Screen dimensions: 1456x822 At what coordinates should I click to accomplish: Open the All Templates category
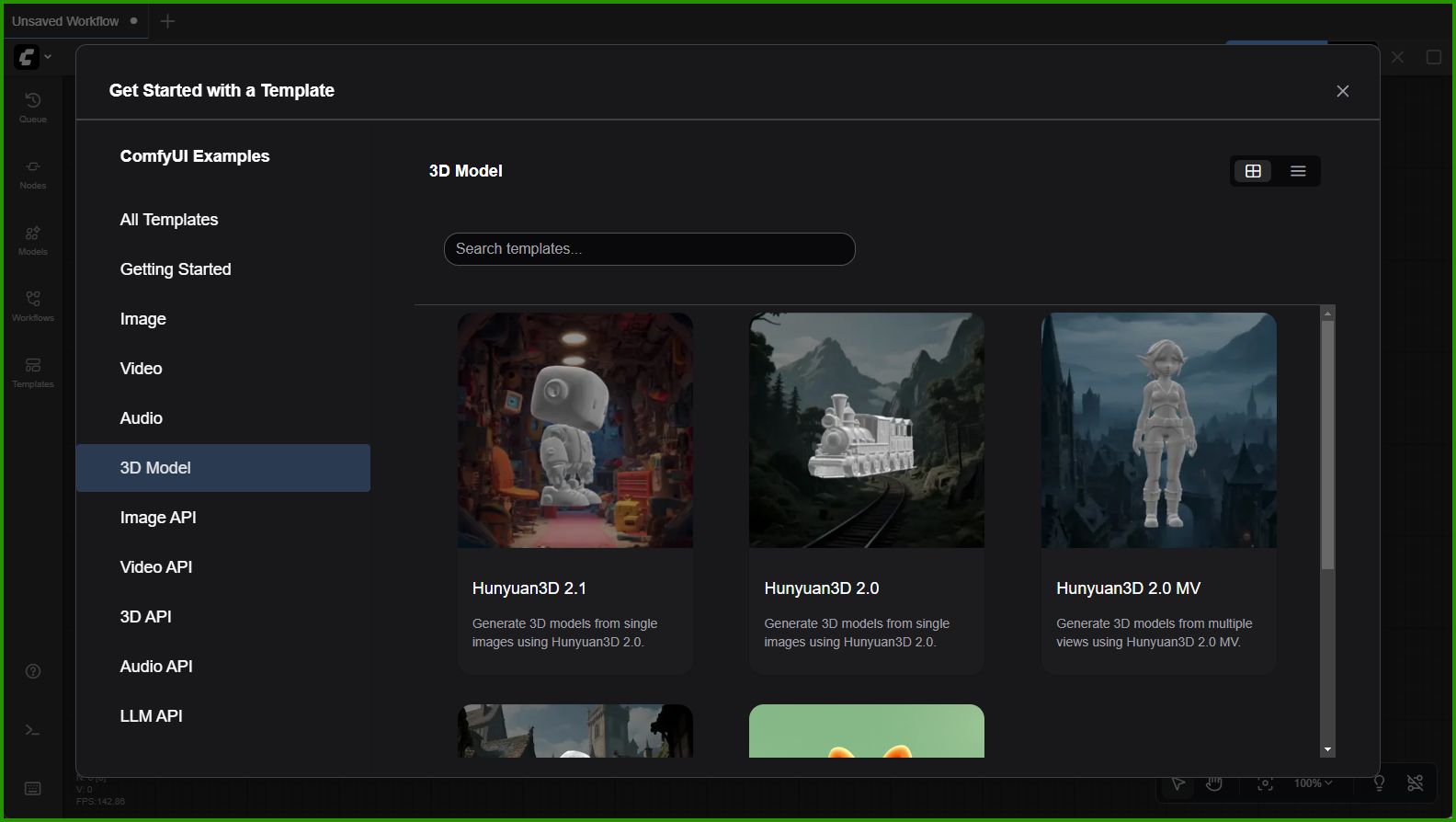169,220
